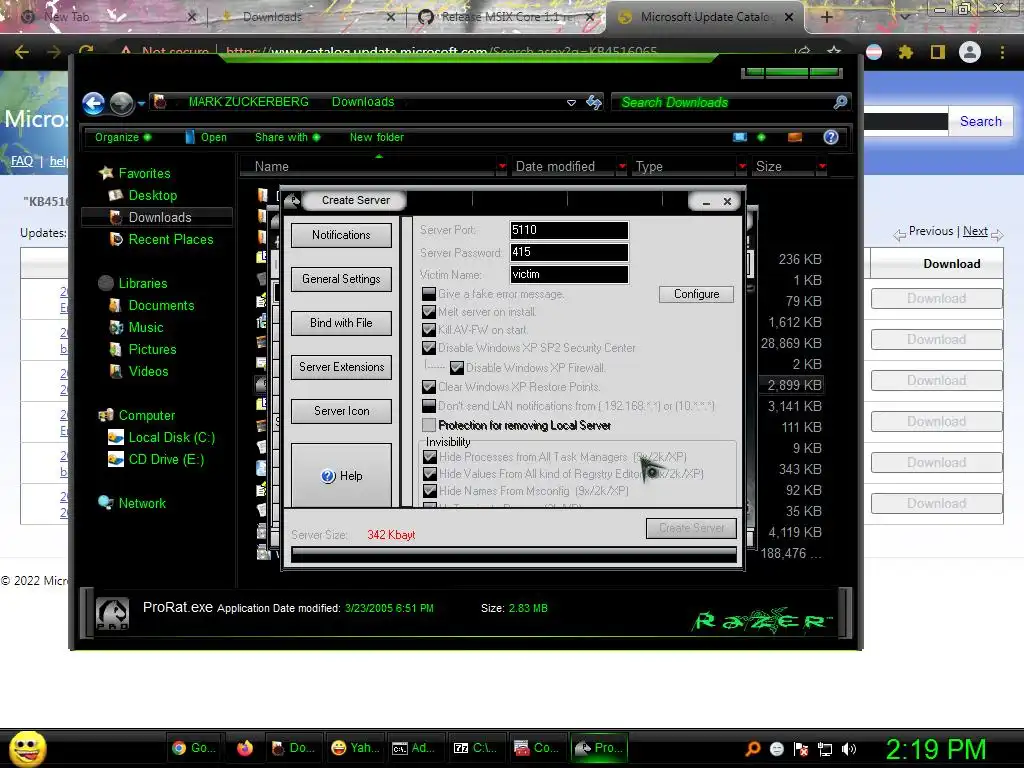Open recent pages arrow beside forward button

click(141, 103)
